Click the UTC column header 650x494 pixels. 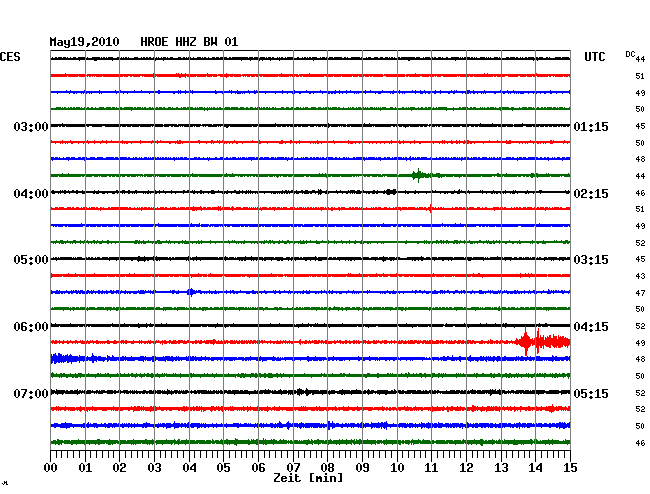pos(594,57)
